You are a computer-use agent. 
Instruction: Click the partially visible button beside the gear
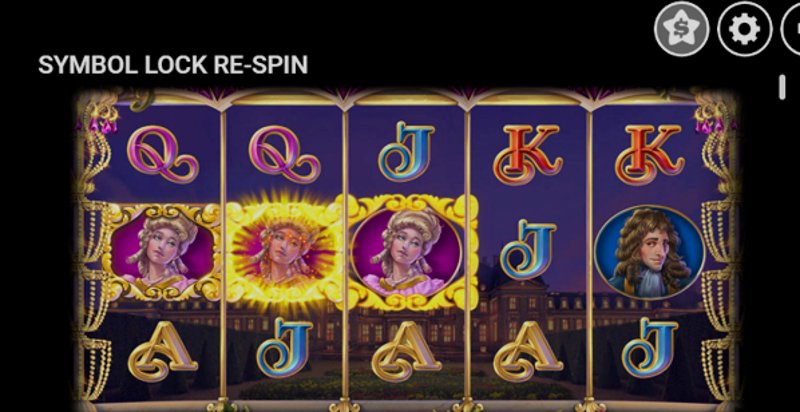point(790,29)
